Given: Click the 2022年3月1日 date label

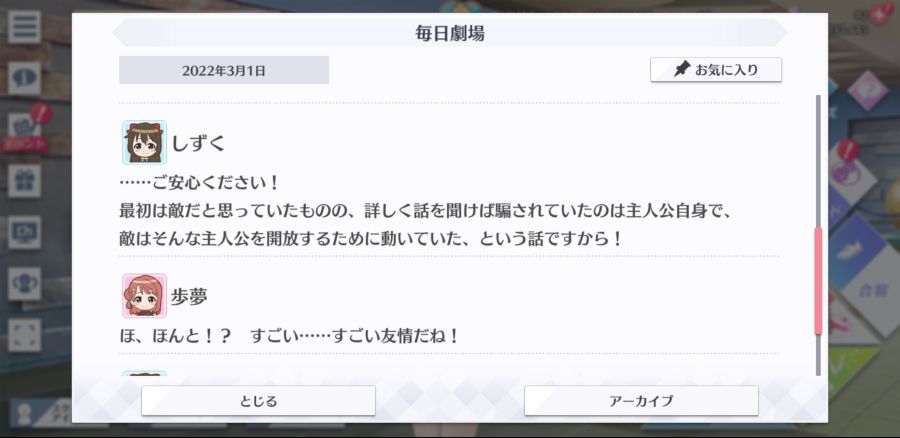Looking at the screenshot, I should point(224,70).
